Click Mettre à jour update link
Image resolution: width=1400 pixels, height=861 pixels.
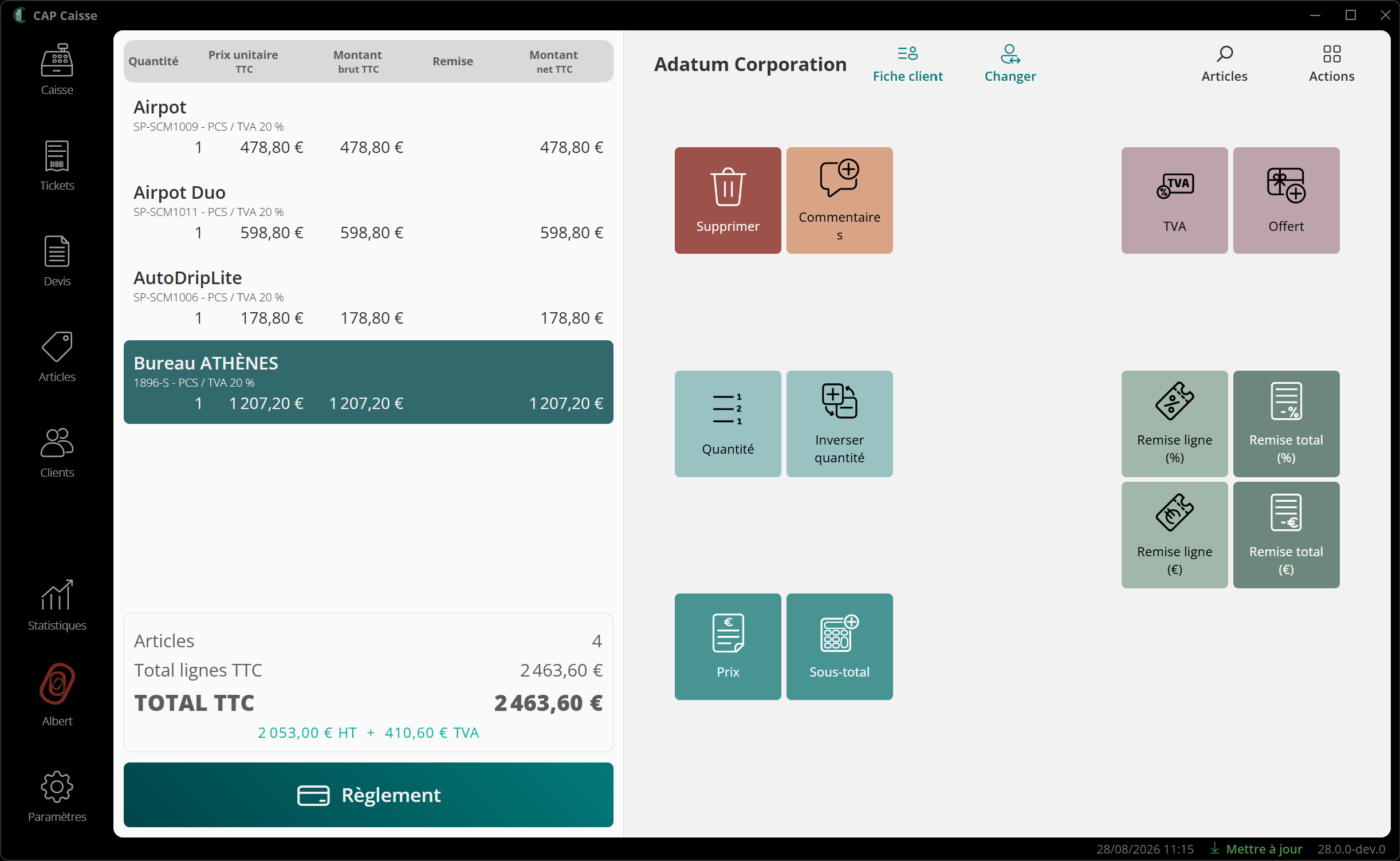(1256, 849)
